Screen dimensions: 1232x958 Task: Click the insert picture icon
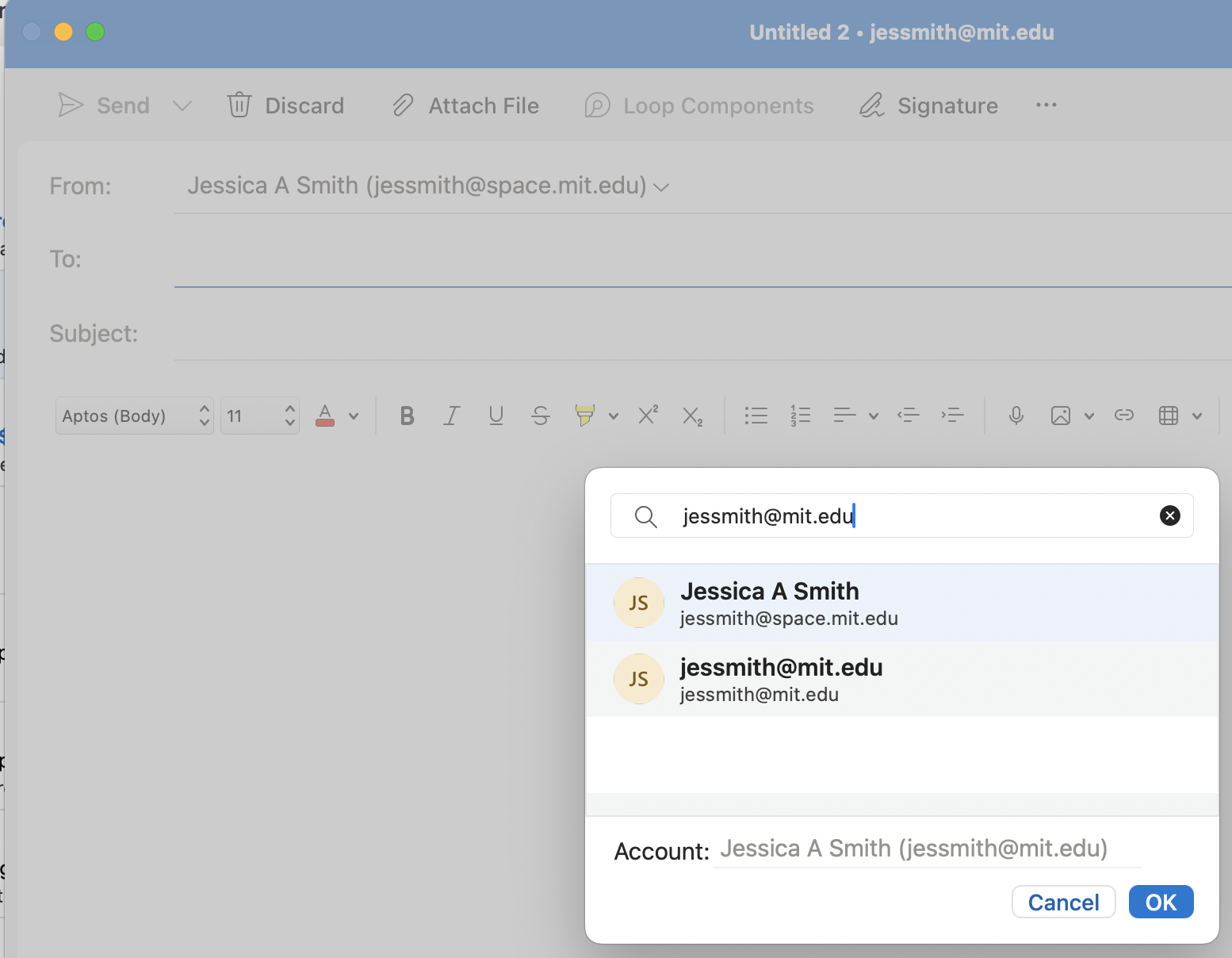pyautogui.click(x=1061, y=416)
